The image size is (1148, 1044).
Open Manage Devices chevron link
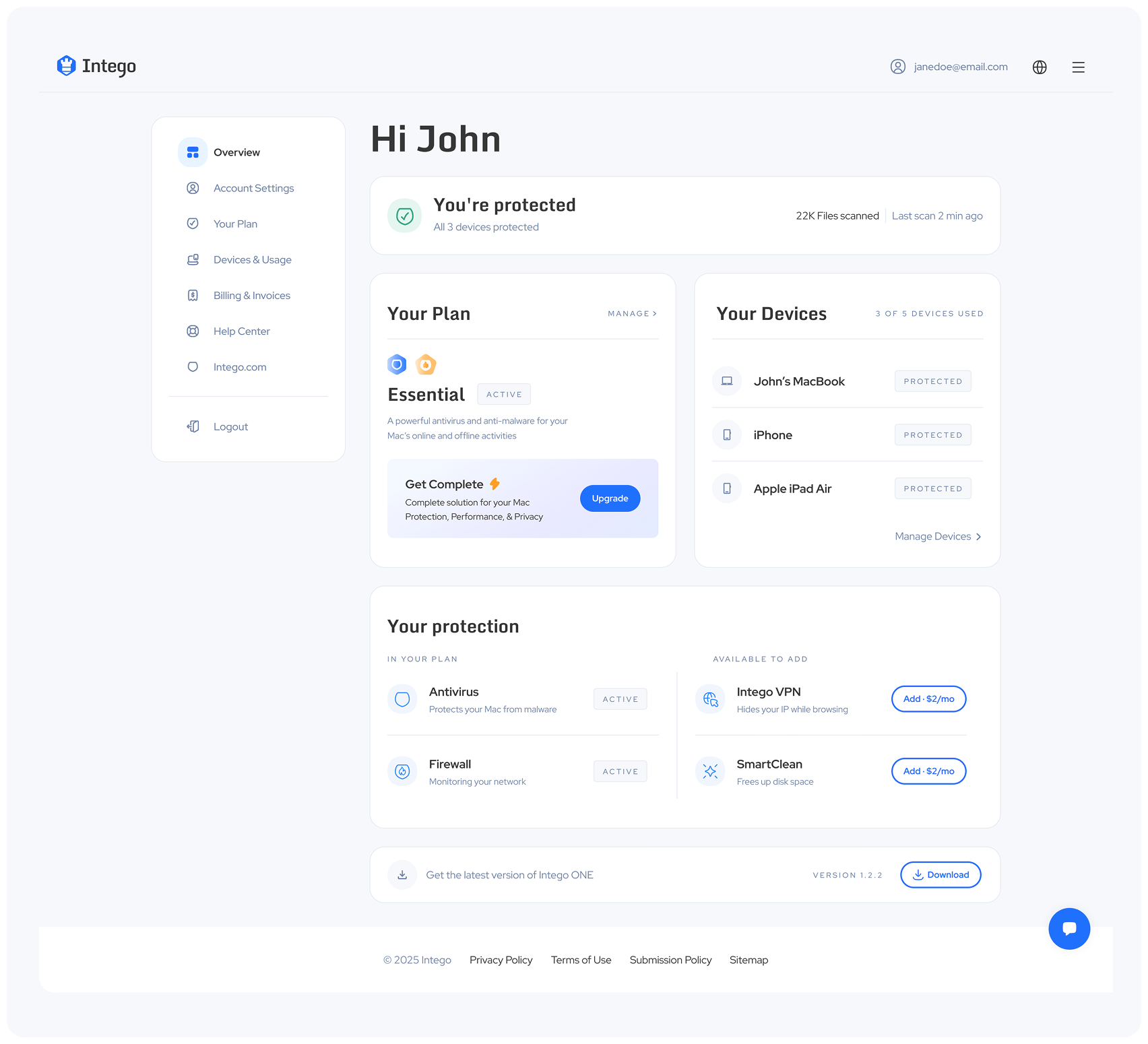tap(938, 537)
